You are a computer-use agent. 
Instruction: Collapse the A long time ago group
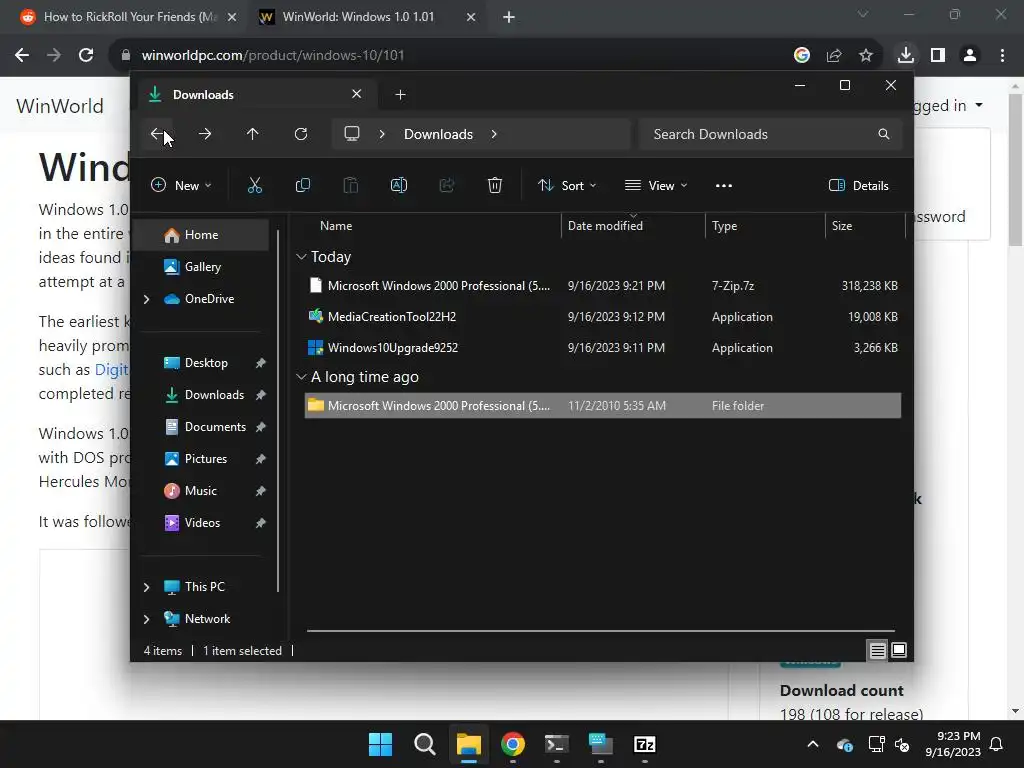(x=301, y=377)
